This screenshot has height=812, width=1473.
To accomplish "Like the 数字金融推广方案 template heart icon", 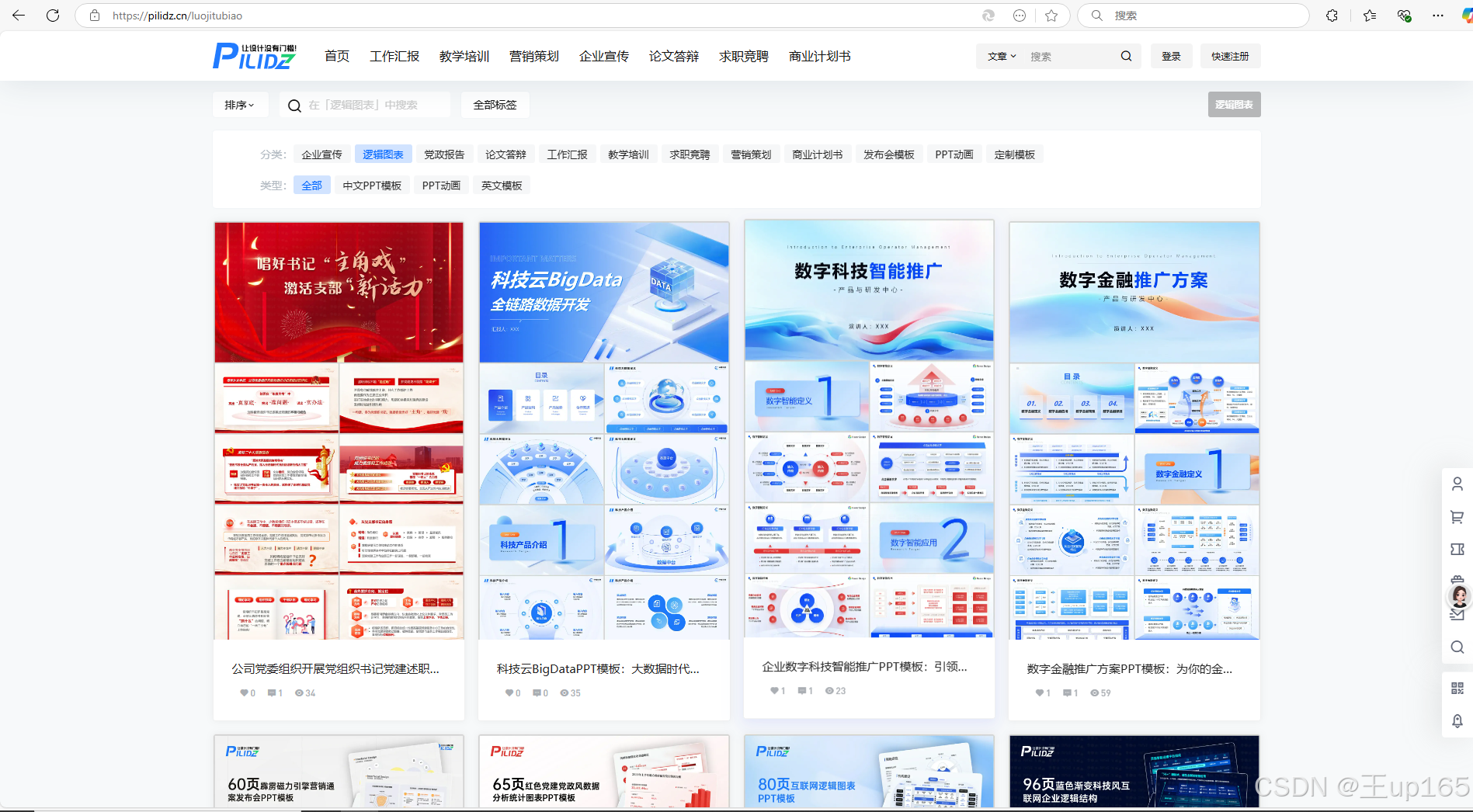I will tap(1039, 693).
